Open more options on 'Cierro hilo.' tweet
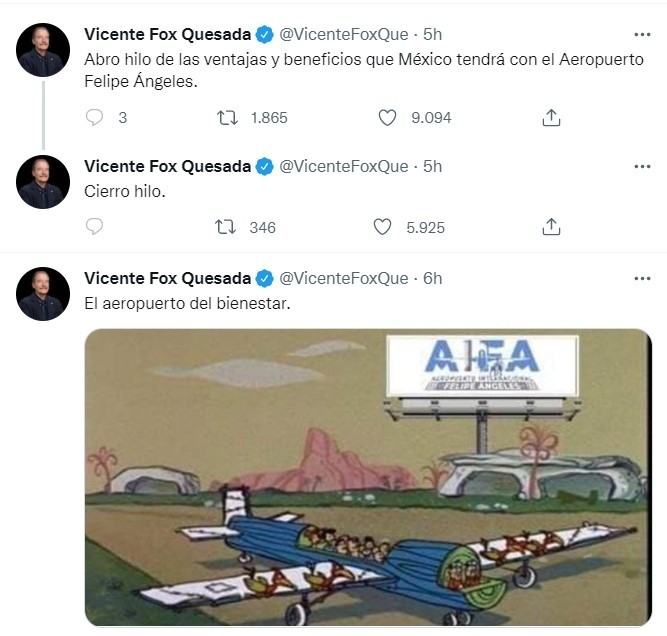The image size is (667, 636). (x=642, y=166)
